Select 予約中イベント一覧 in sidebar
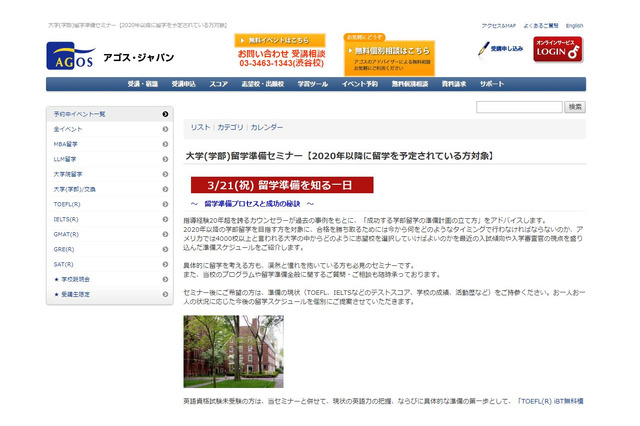640x426 pixels. pos(110,114)
